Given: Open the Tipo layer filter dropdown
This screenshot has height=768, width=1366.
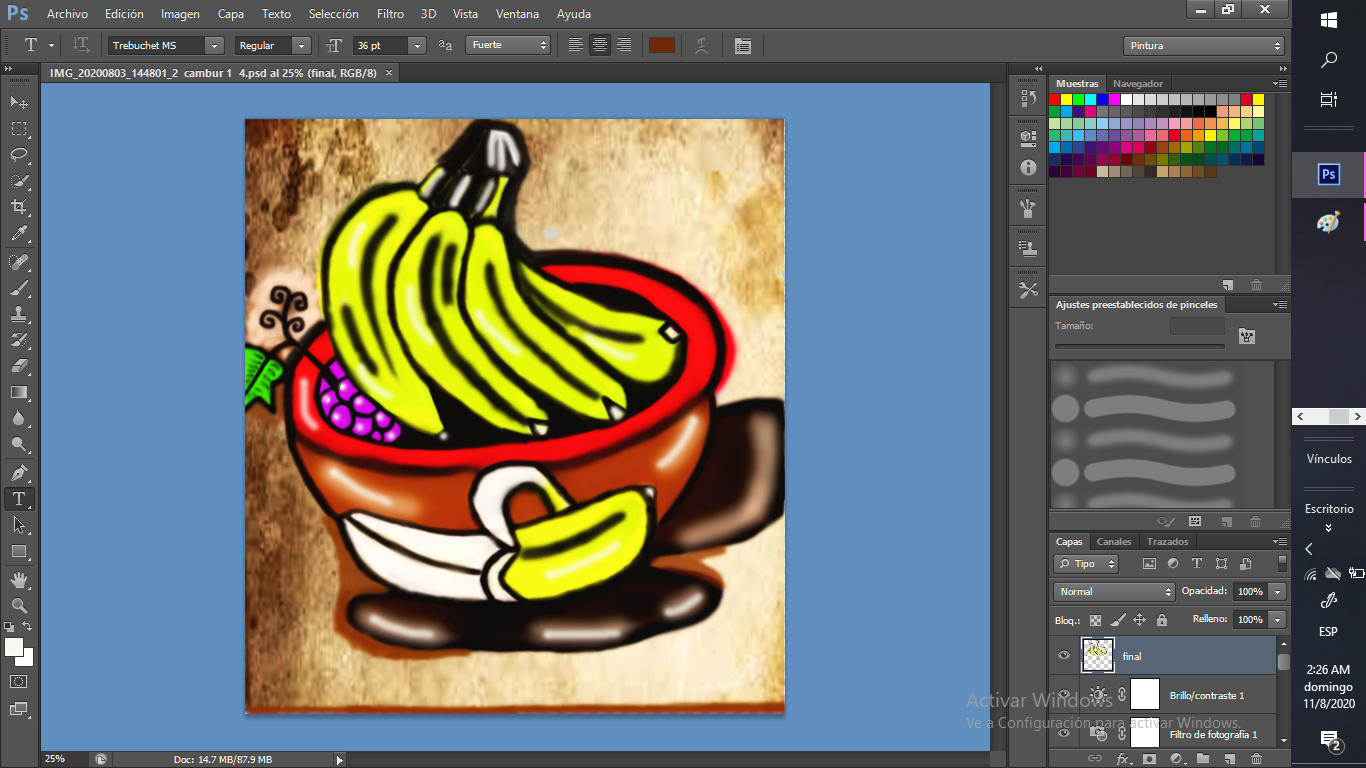Looking at the screenshot, I should click(x=1086, y=564).
